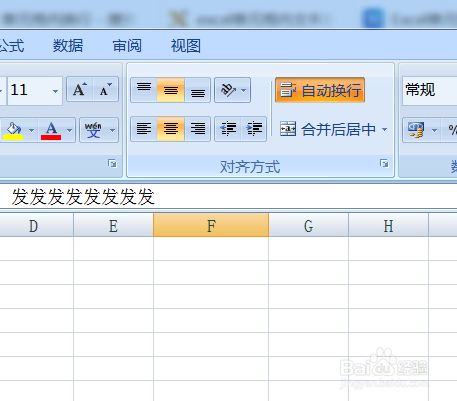The height and width of the screenshot is (401, 457).
Task: Open font color dropdown arrow
Action: click(69, 130)
